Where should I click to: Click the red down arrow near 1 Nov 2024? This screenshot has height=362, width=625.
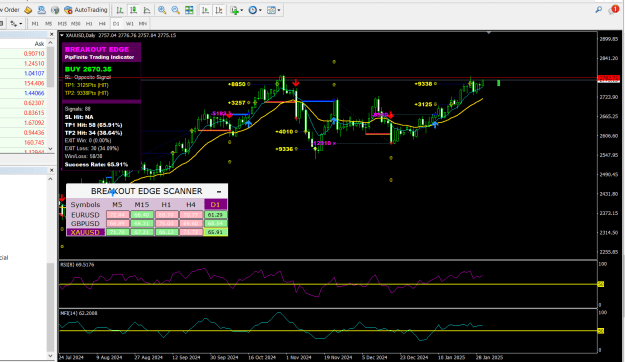(296, 83)
